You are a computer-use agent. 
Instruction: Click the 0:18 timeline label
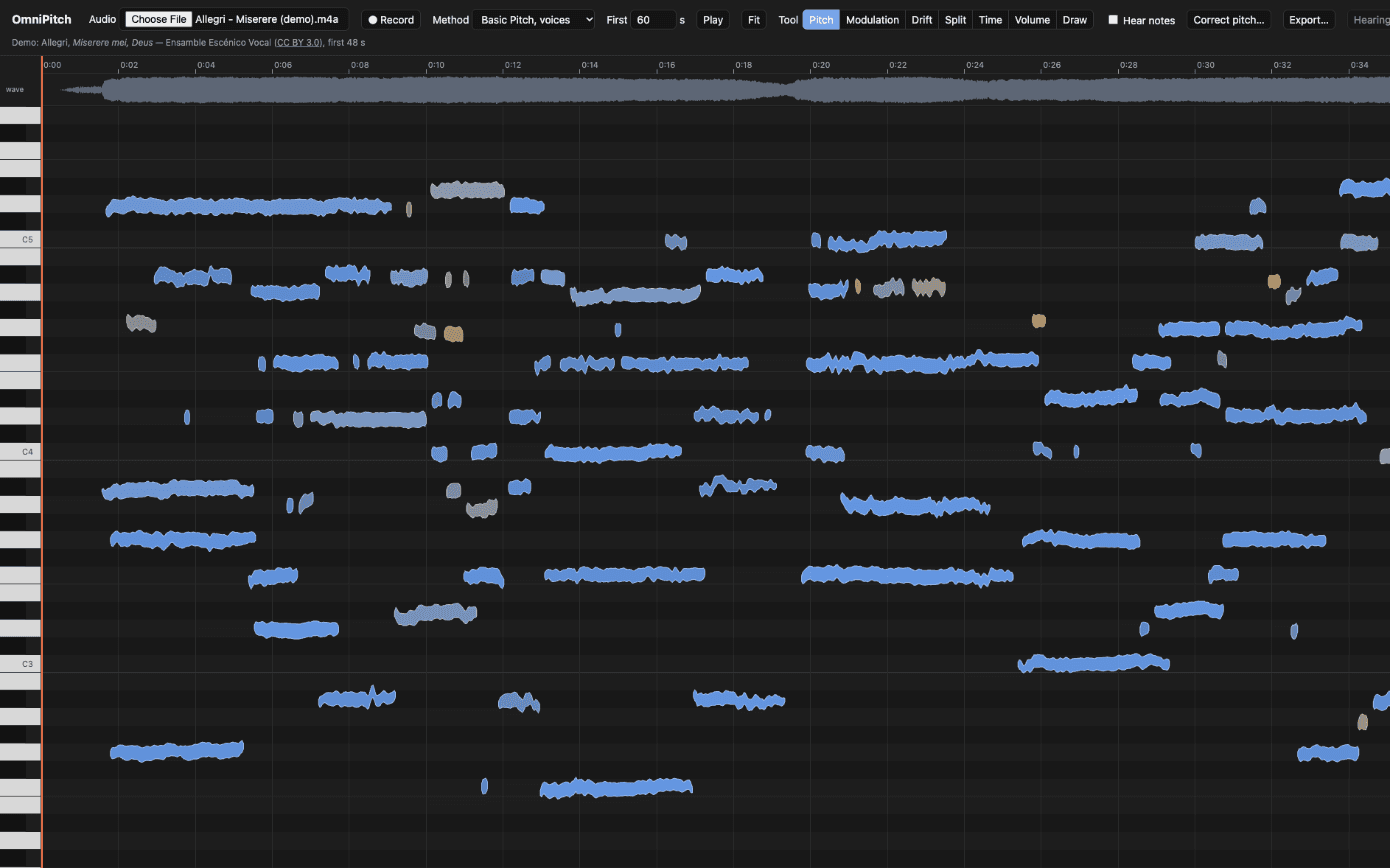click(x=743, y=65)
